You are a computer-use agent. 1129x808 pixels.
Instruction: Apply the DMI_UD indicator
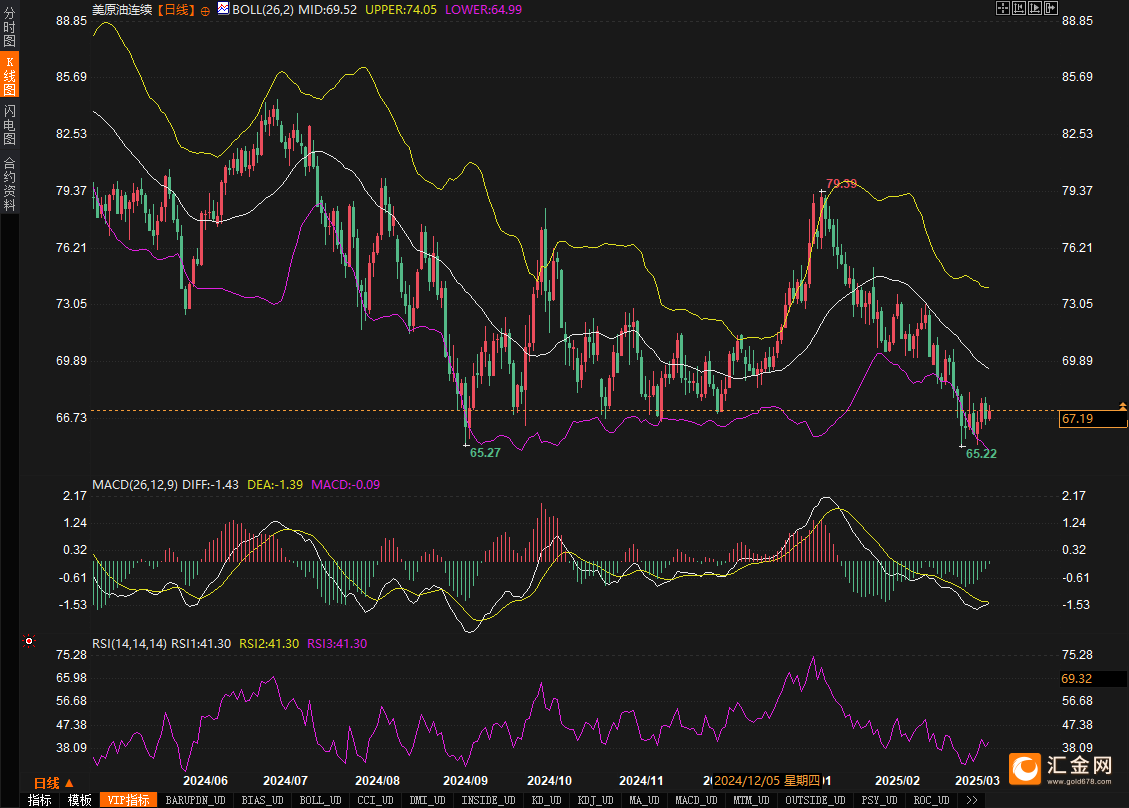coord(427,800)
